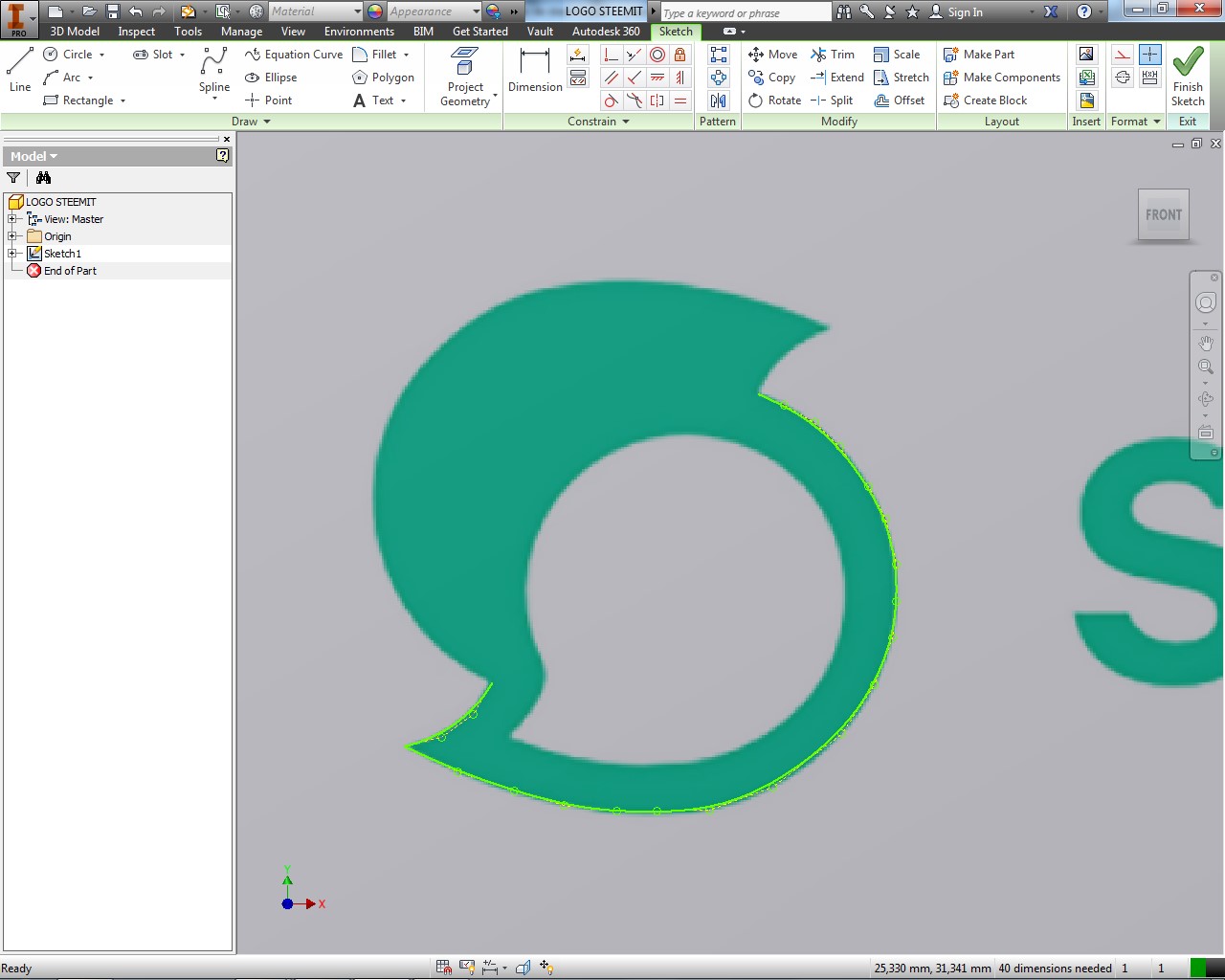Open Draw panel dropdown
This screenshot has width=1225, height=980.
click(x=251, y=122)
